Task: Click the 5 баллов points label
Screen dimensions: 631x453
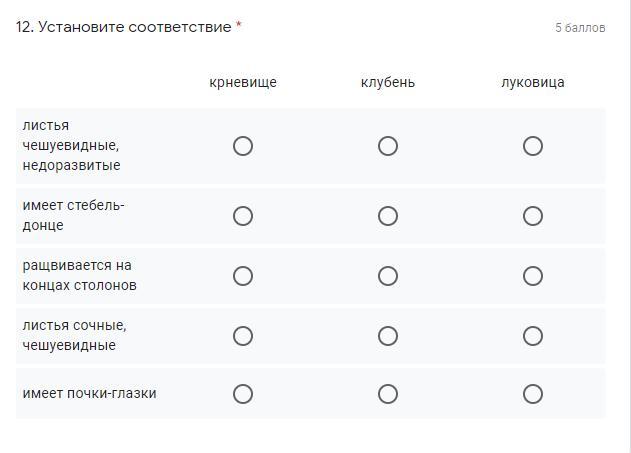Action: coord(580,28)
